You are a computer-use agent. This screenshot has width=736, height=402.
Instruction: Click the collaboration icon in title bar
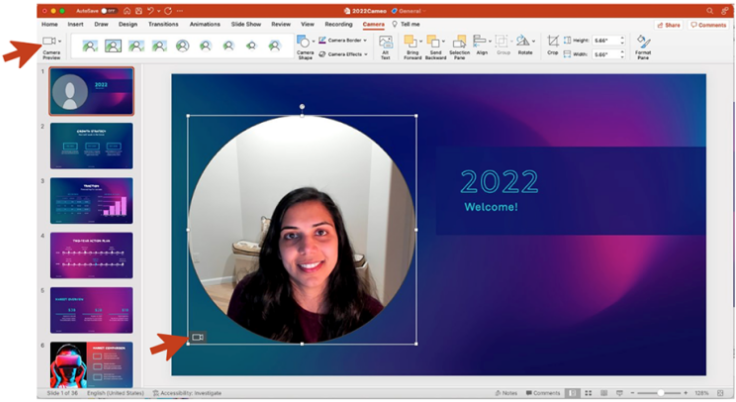coord(724,11)
